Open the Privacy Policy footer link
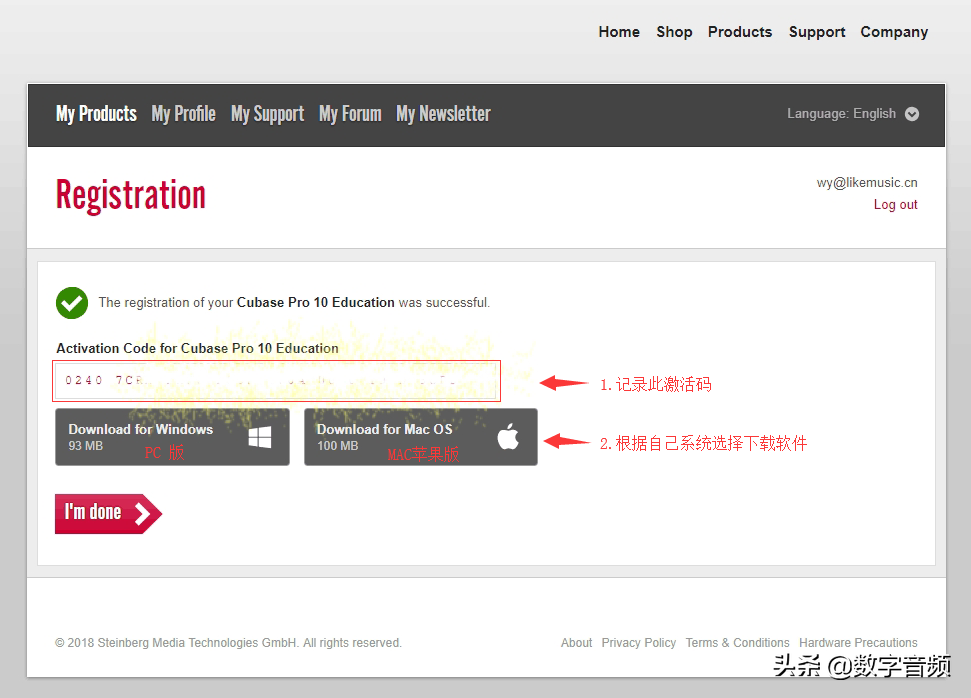The image size is (971, 698). (x=639, y=643)
